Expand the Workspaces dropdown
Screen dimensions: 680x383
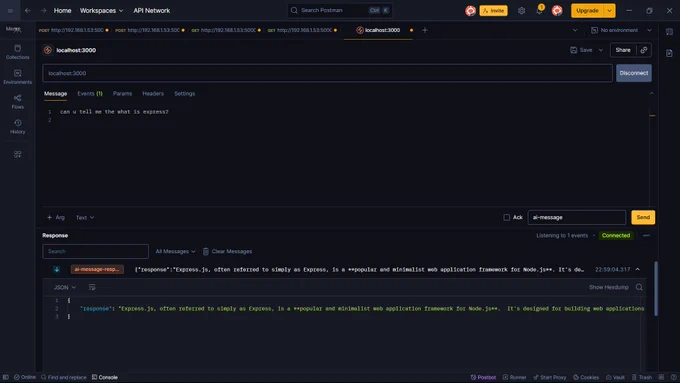click(101, 10)
